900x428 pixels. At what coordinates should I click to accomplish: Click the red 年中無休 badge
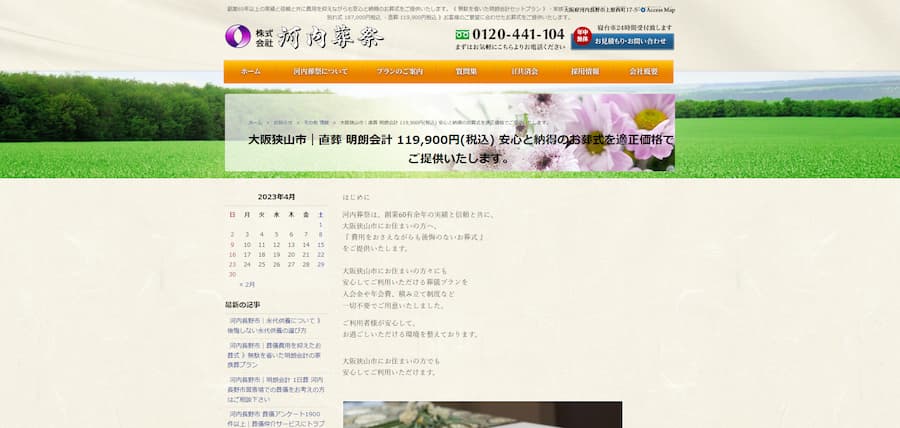[582, 36]
